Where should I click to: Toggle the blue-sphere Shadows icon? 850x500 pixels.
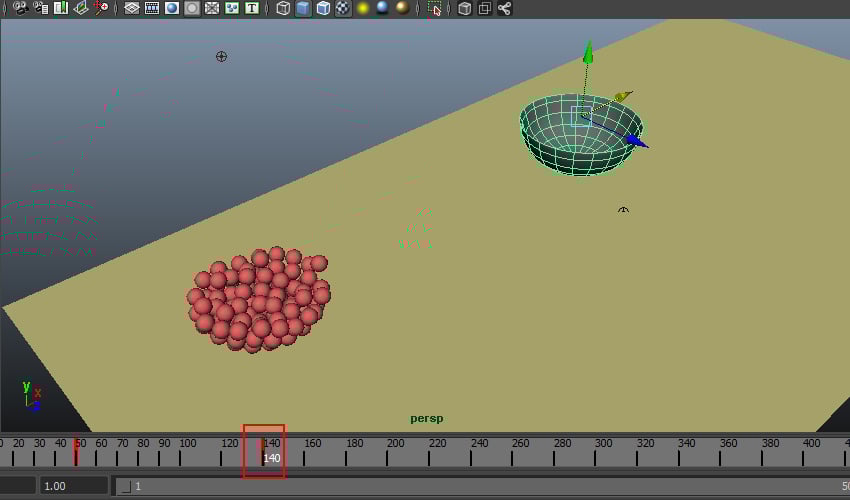[383, 8]
